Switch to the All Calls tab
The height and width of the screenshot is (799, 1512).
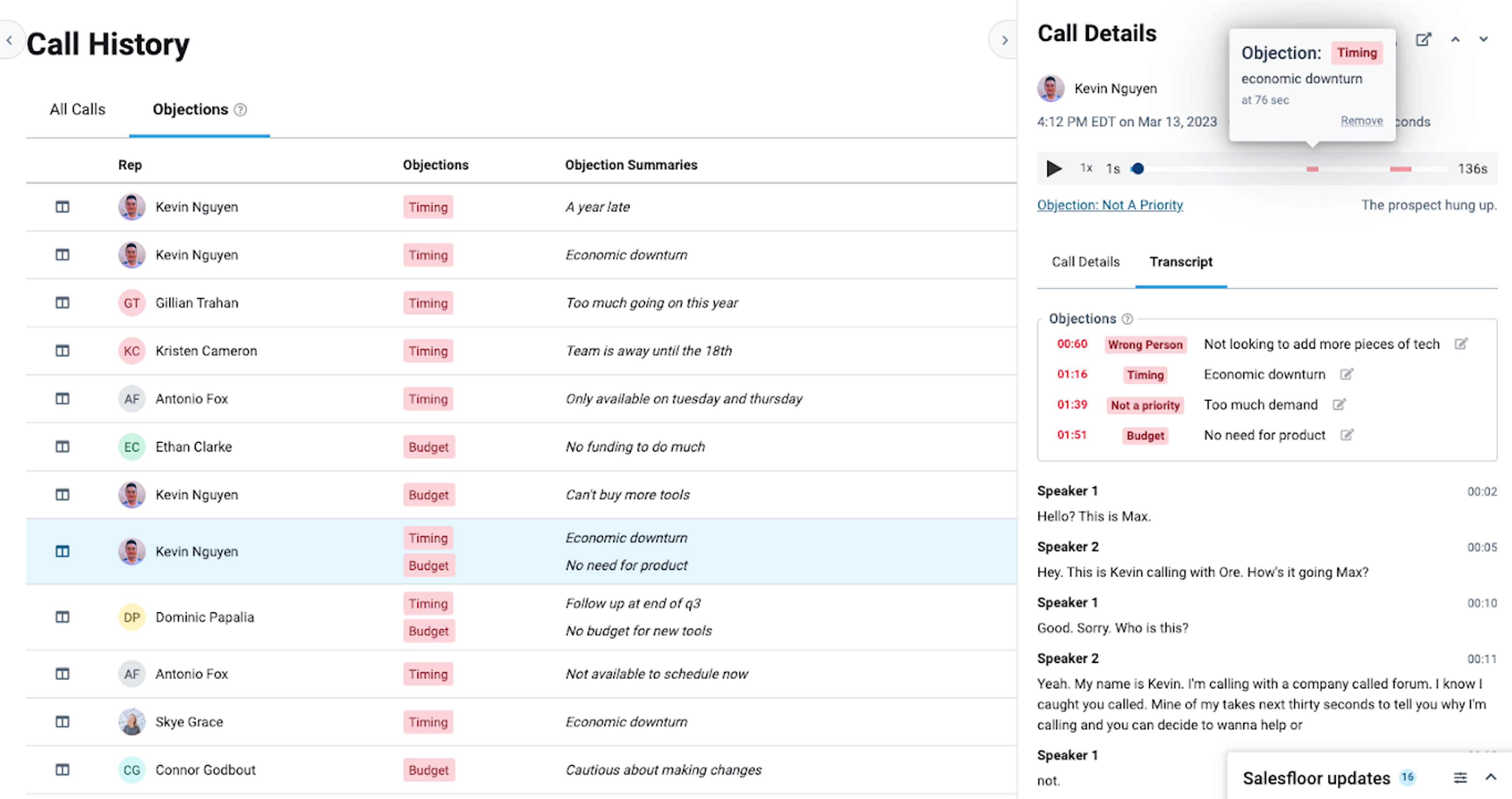[x=78, y=110]
